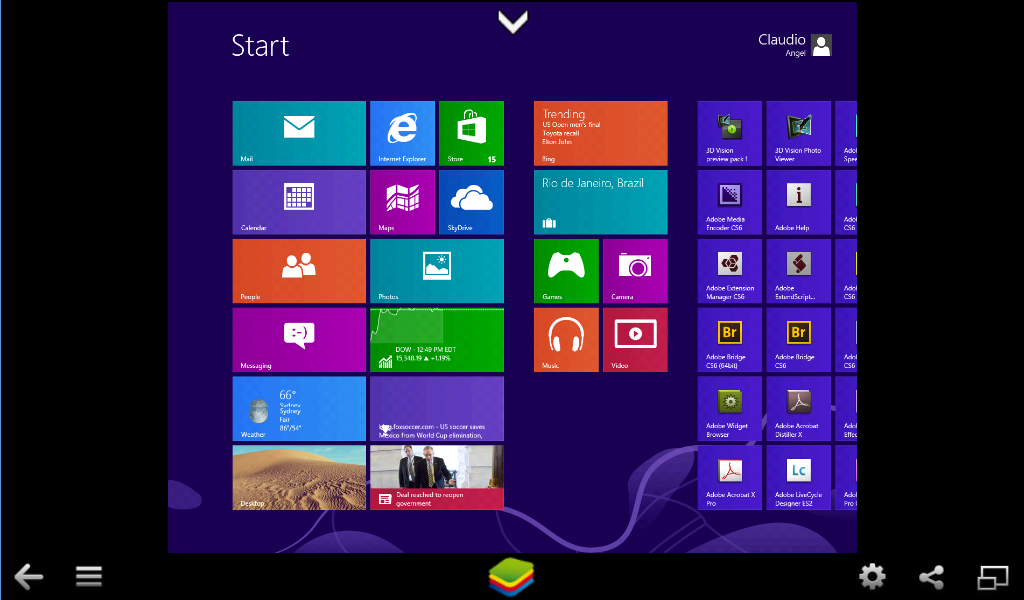Screen dimensions: 1024x600
Task: Click the share icon
Action: coord(932,577)
